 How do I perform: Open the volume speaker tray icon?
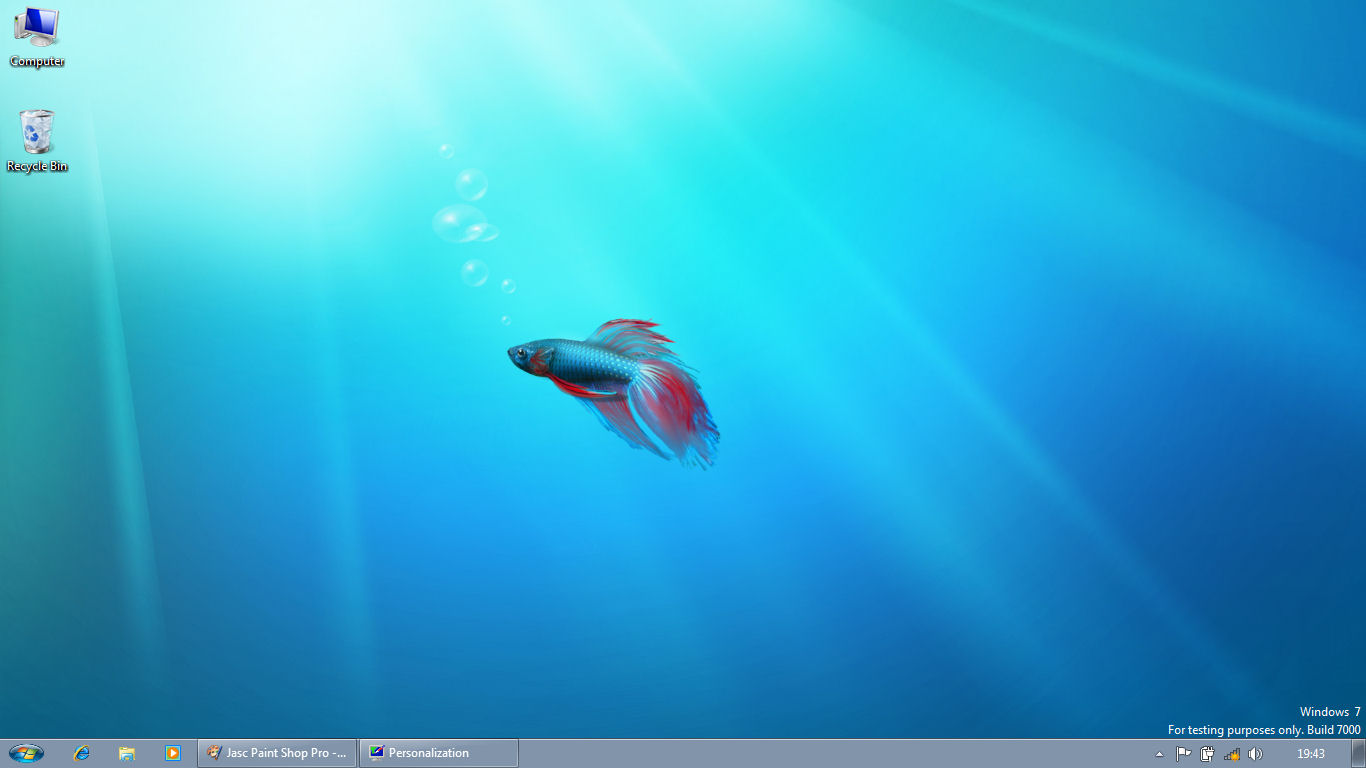click(x=1256, y=754)
